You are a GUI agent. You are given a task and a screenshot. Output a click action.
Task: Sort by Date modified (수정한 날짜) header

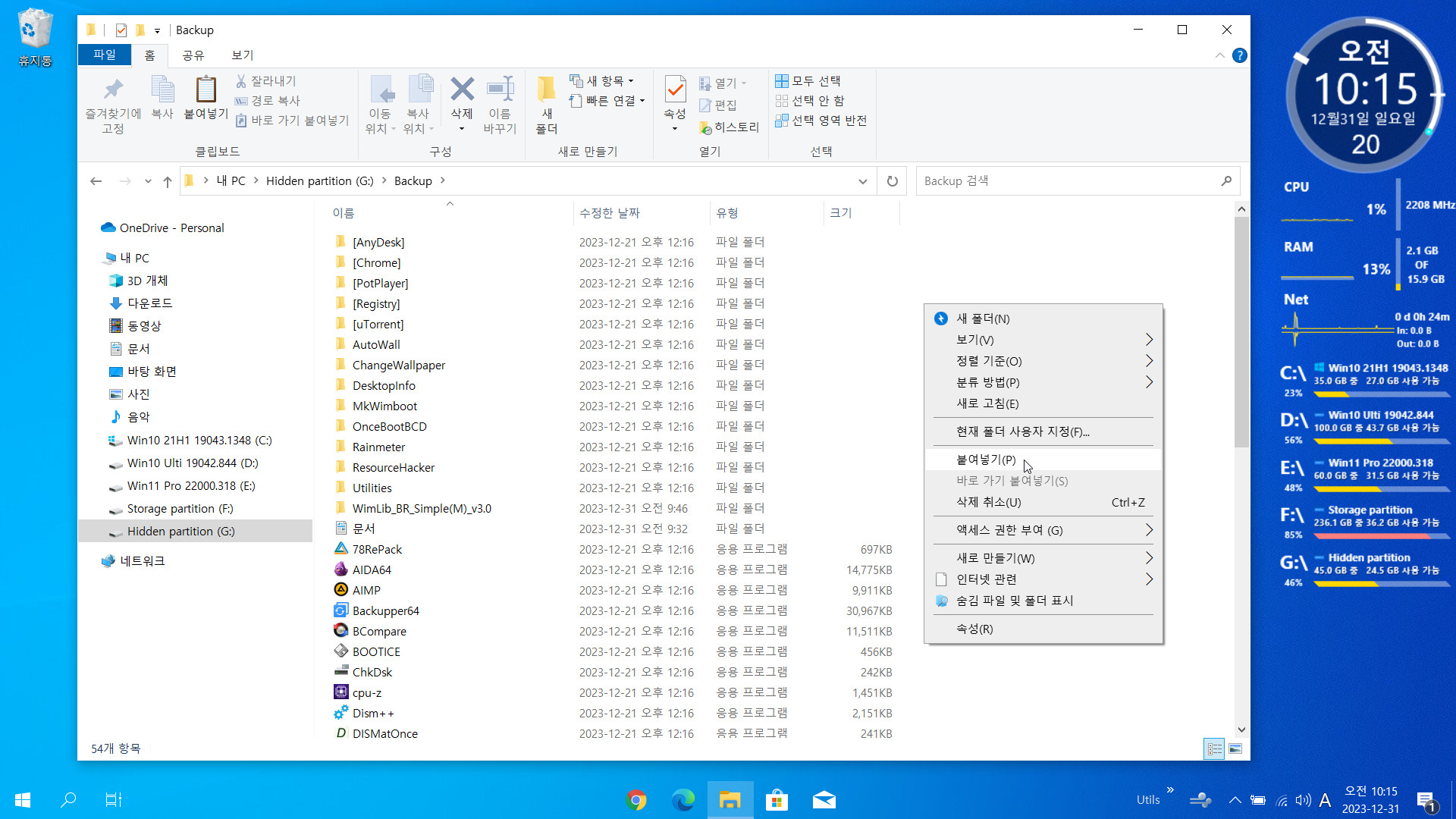(x=642, y=213)
